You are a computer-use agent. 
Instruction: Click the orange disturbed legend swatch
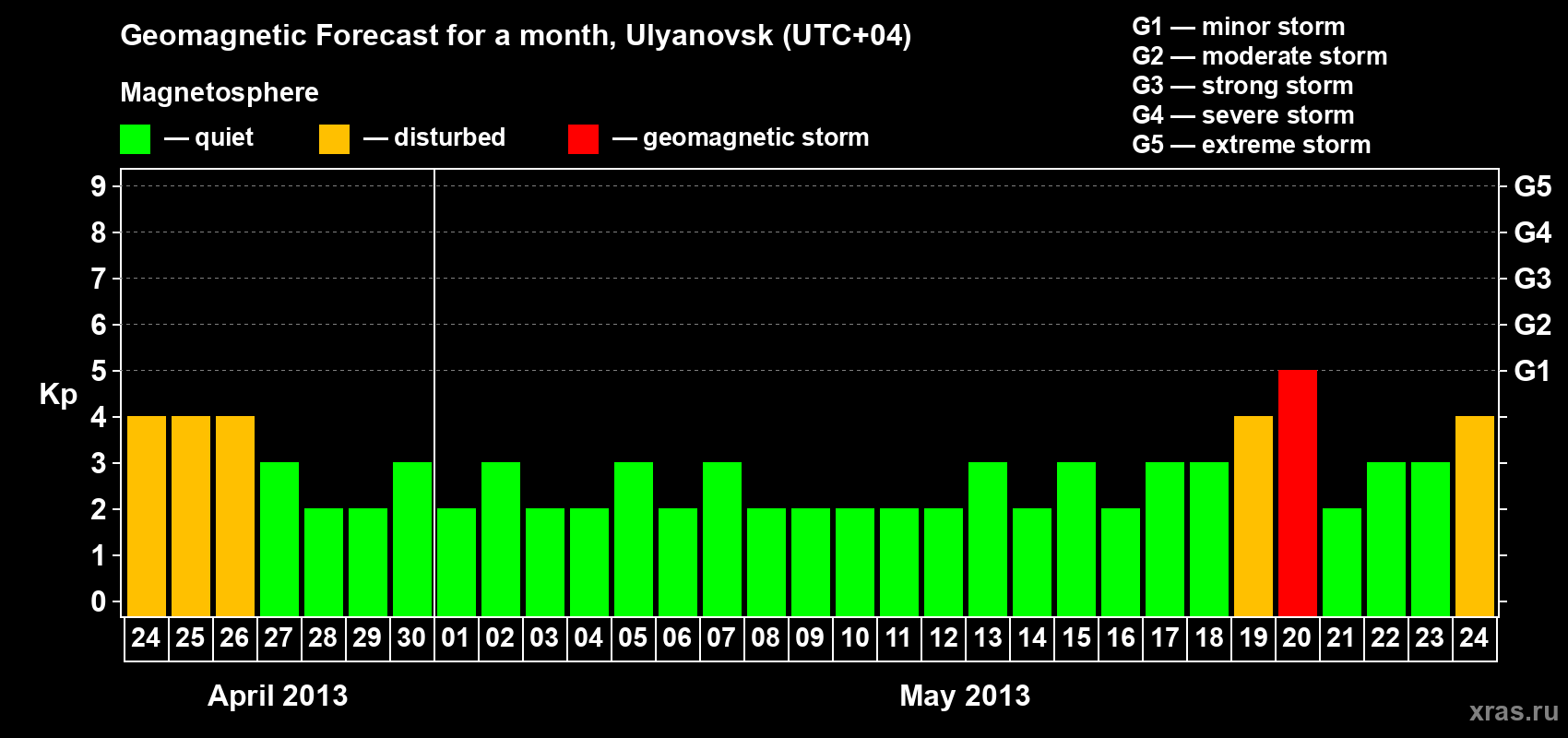334,139
